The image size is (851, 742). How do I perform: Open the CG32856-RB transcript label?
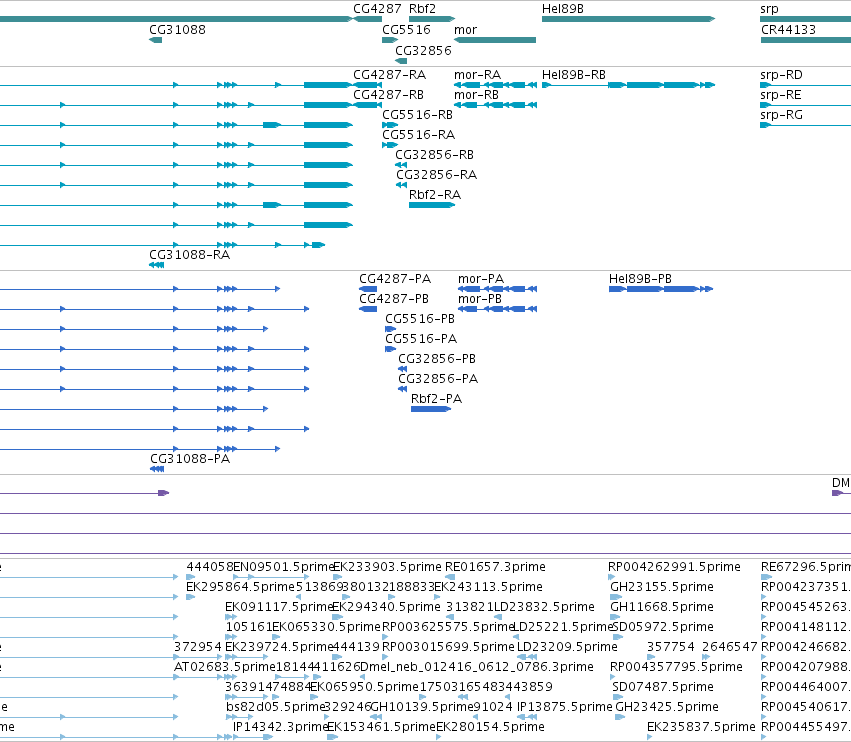[434, 155]
